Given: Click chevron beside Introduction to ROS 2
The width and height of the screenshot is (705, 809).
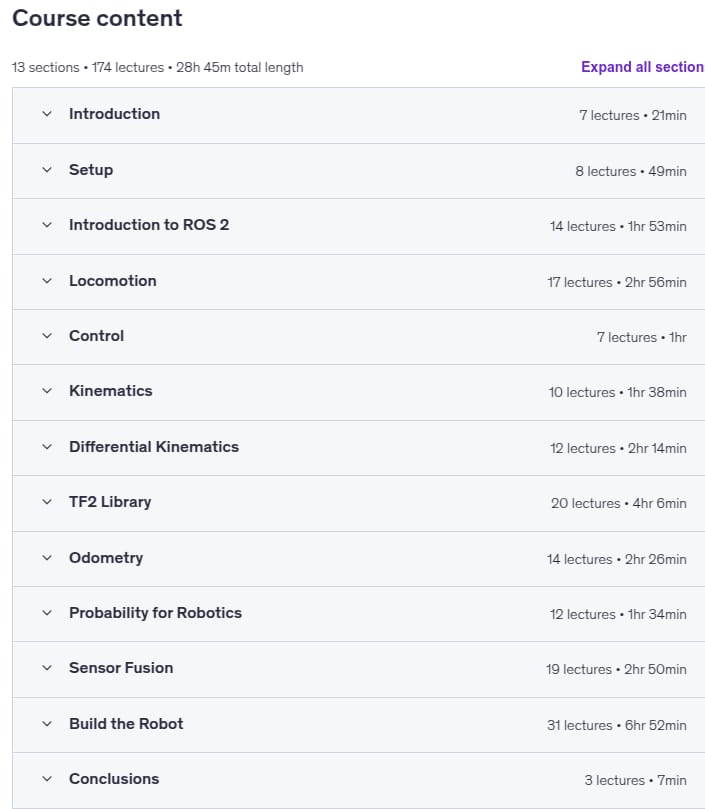Looking at the screenshot, I should point(47,225).
